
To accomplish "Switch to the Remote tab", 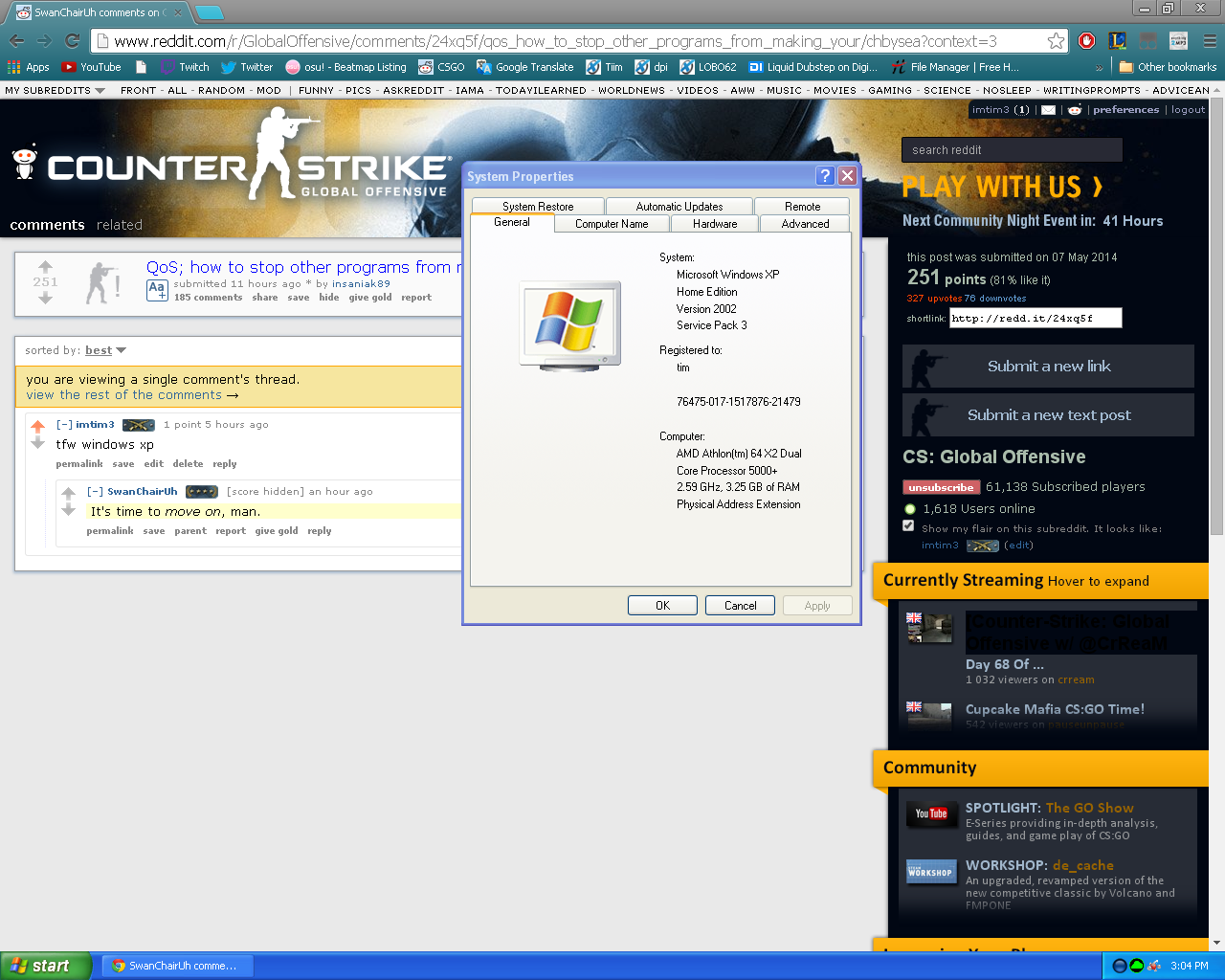I will coord(802,206).
